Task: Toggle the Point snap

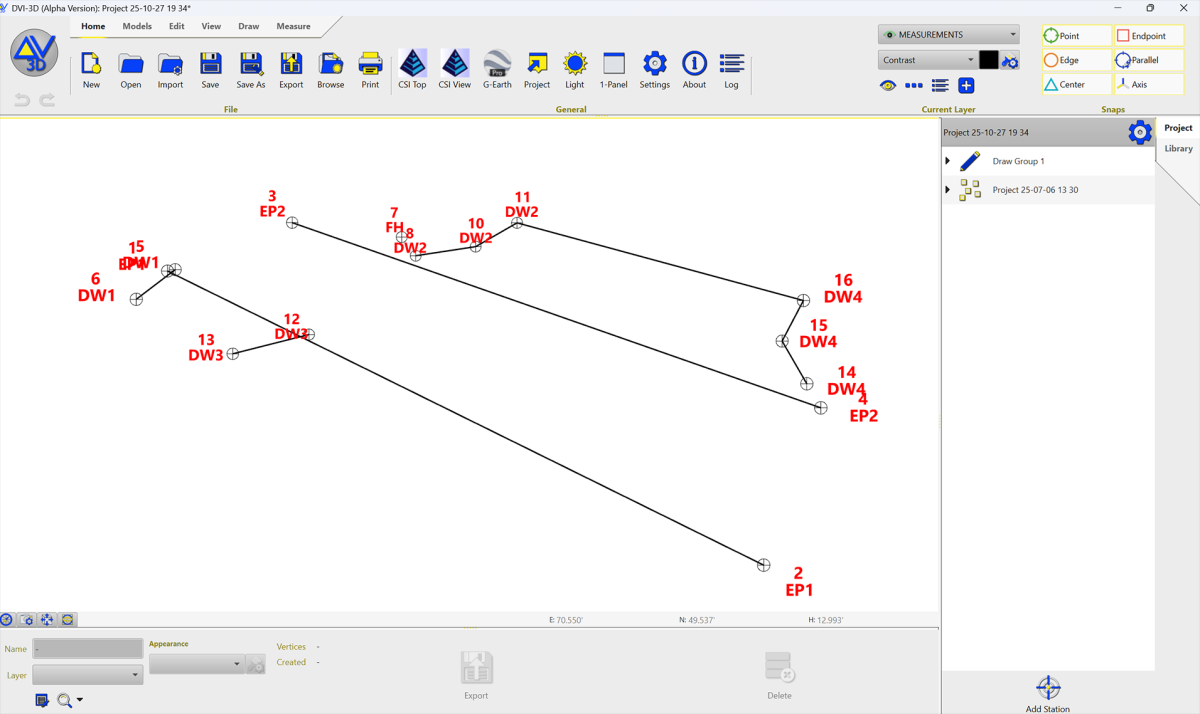Action: (x=1076, y=36)
